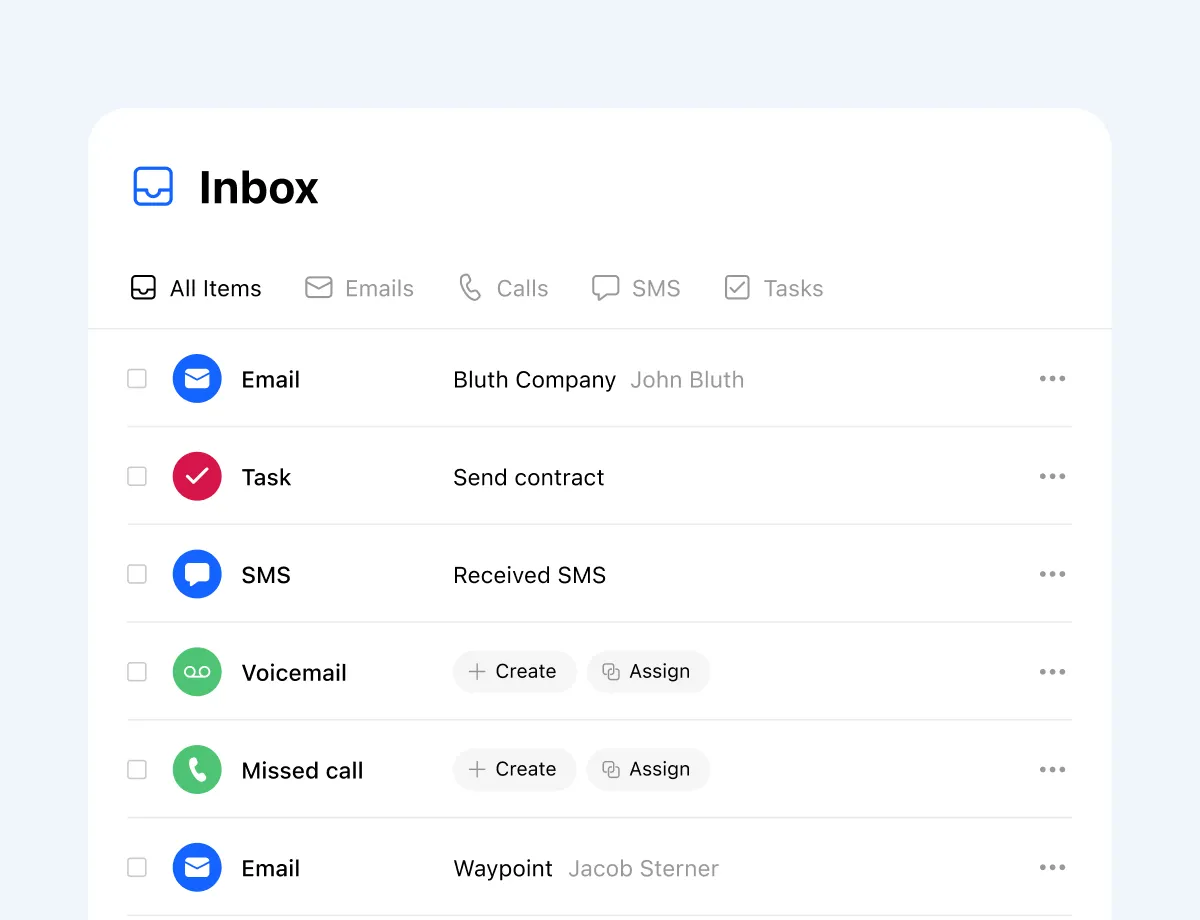Click the blue email icon for Bluth Company
The height and width of the screenshot is (920, 1200).
click(x=197, y=379)
